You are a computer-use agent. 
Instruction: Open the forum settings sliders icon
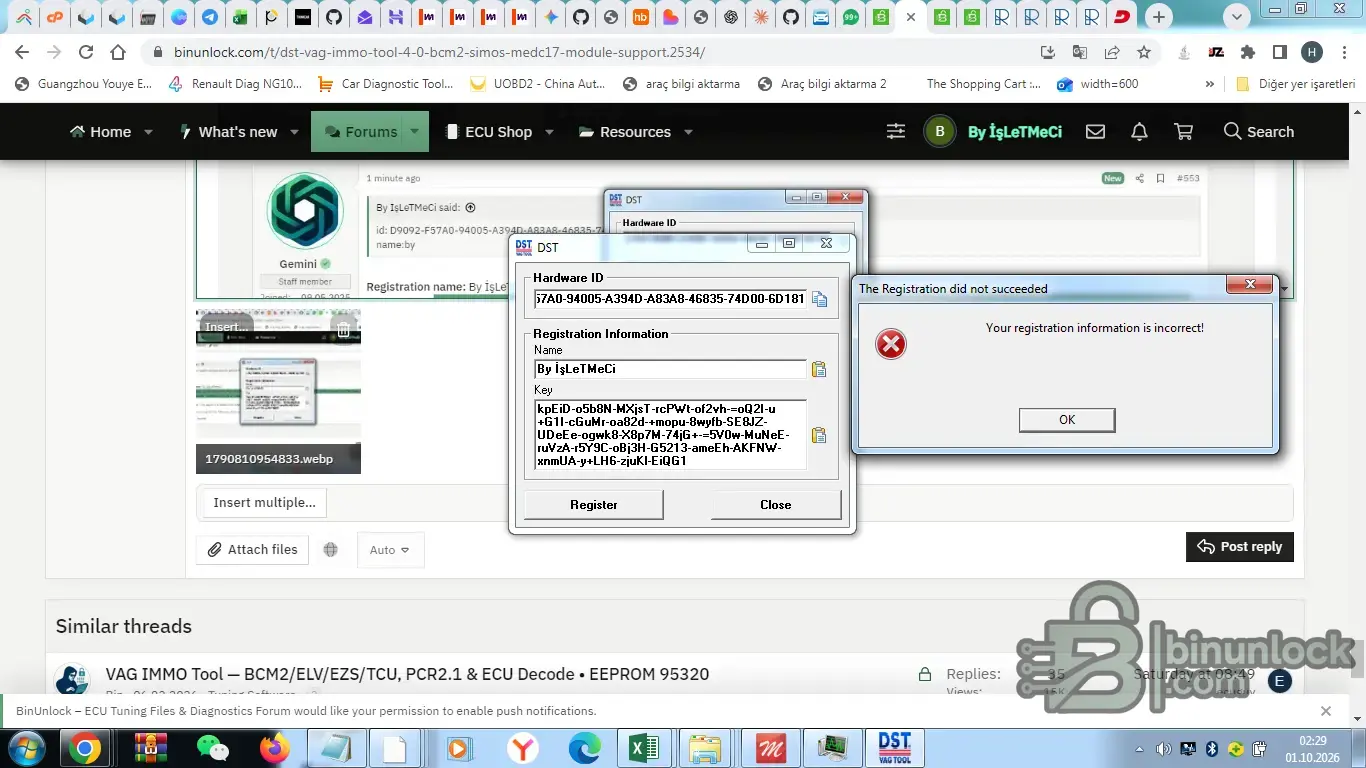pos(896,132)
